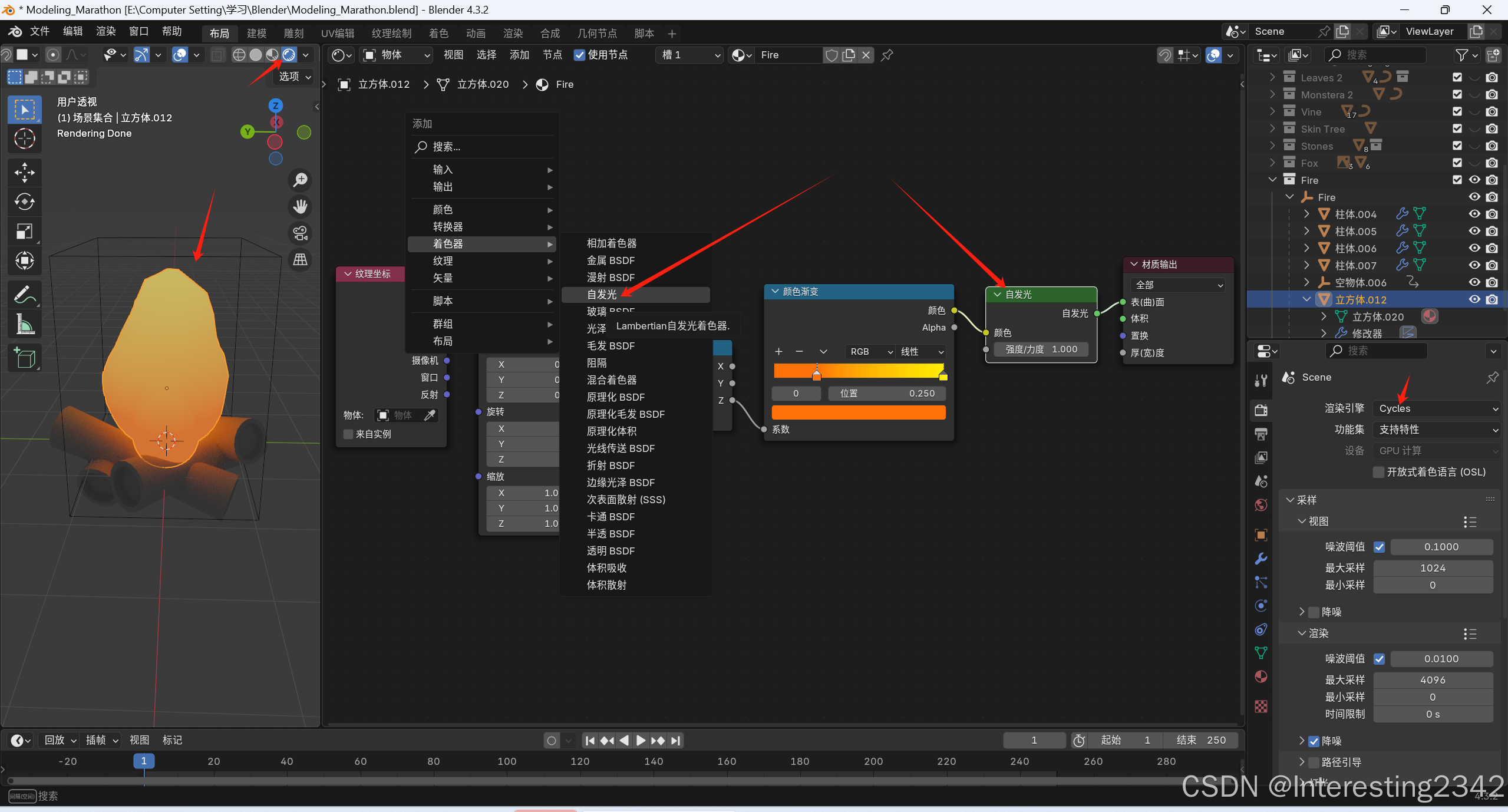The height and width of the screenshot is (812, 1508).
Task: Expand the Stones collection in outliner
Action: pos(1272,146)
